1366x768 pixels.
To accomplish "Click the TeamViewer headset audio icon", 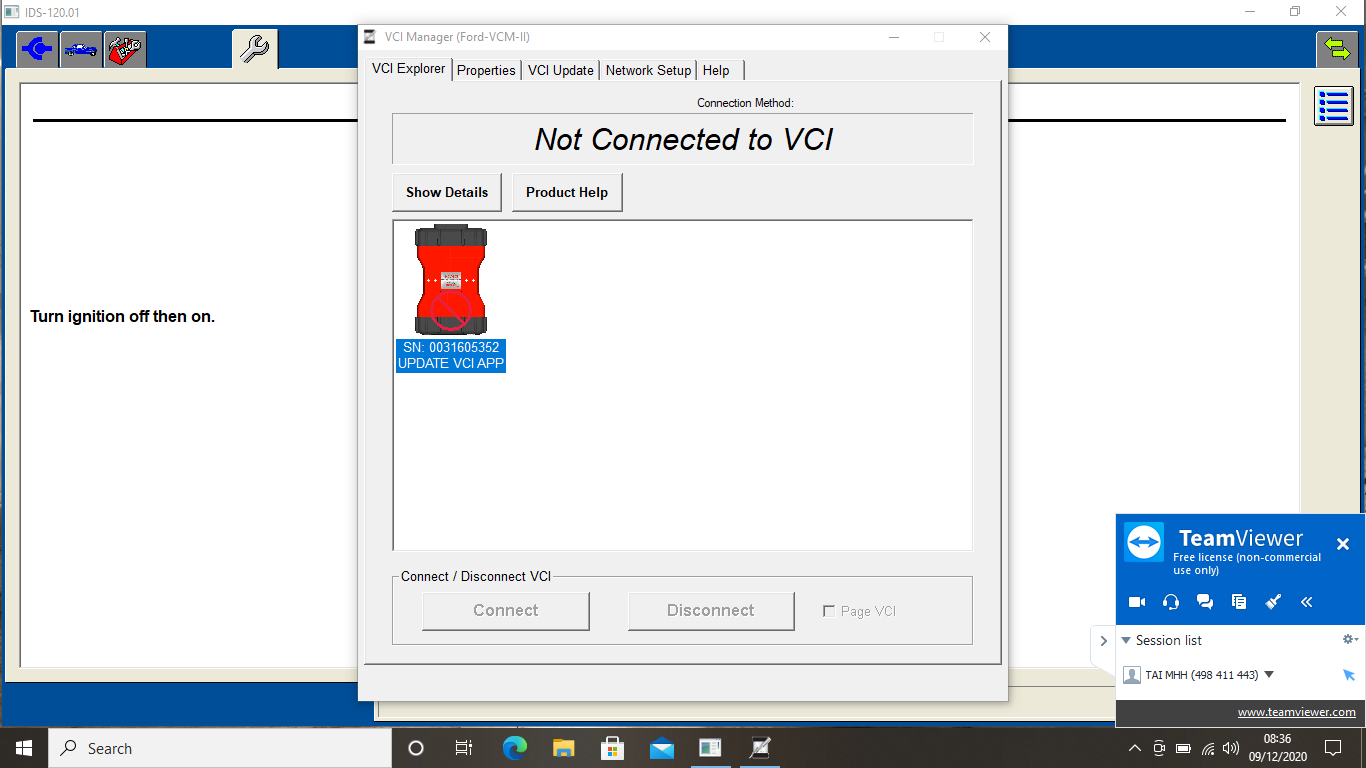I will pos(1171,602).
